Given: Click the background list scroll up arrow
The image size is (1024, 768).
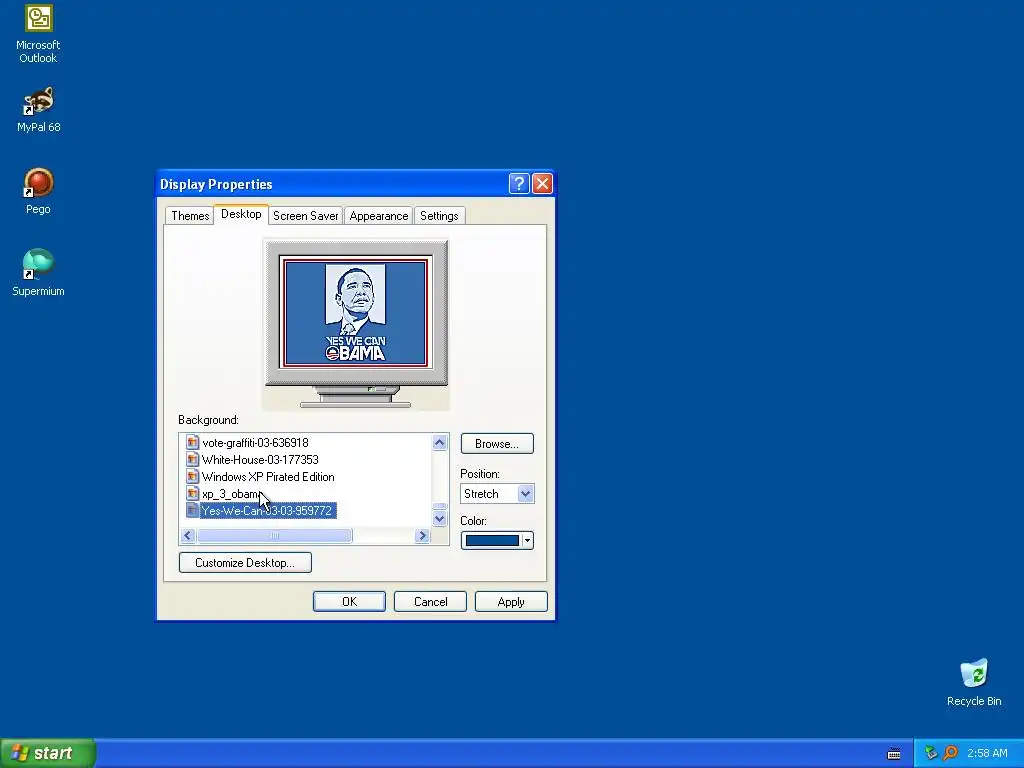Looking at the screenshot, I should click(440, 443).
